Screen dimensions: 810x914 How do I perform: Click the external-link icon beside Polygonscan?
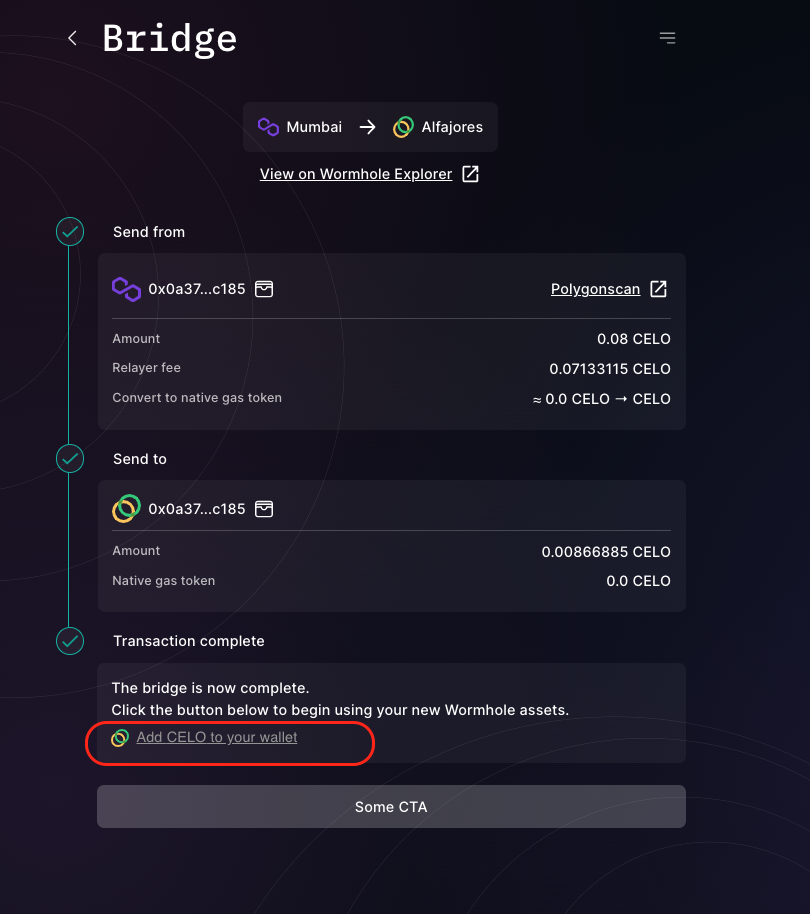click(658, 289)
